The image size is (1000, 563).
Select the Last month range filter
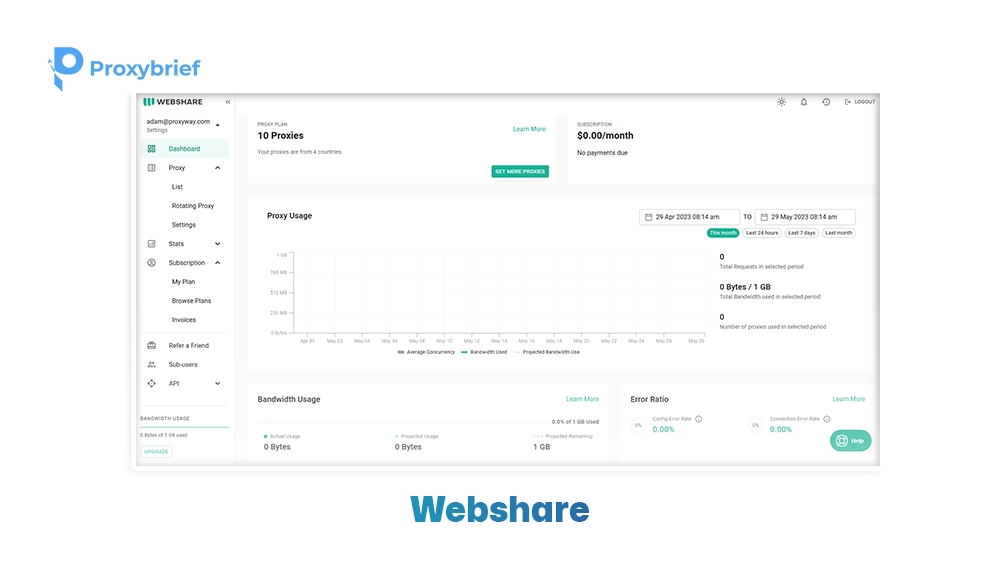point(839,233)
